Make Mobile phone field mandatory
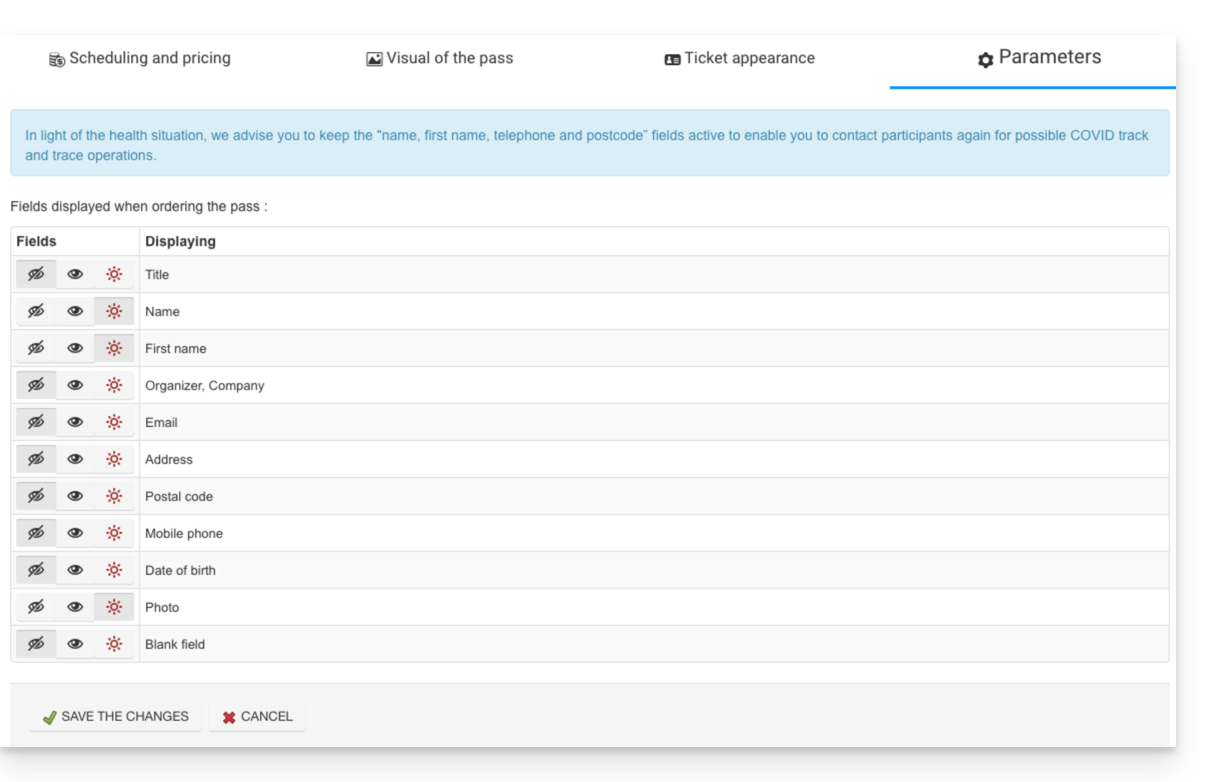This screenshot has width=1211, height=782. pyautogui.click(x=114, y=533)
